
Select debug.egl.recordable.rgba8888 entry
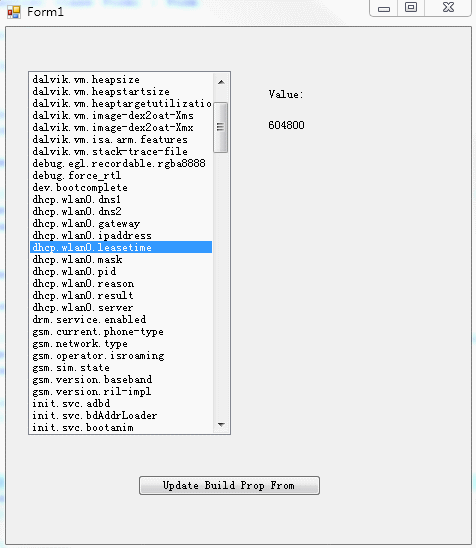coord(121,164)
